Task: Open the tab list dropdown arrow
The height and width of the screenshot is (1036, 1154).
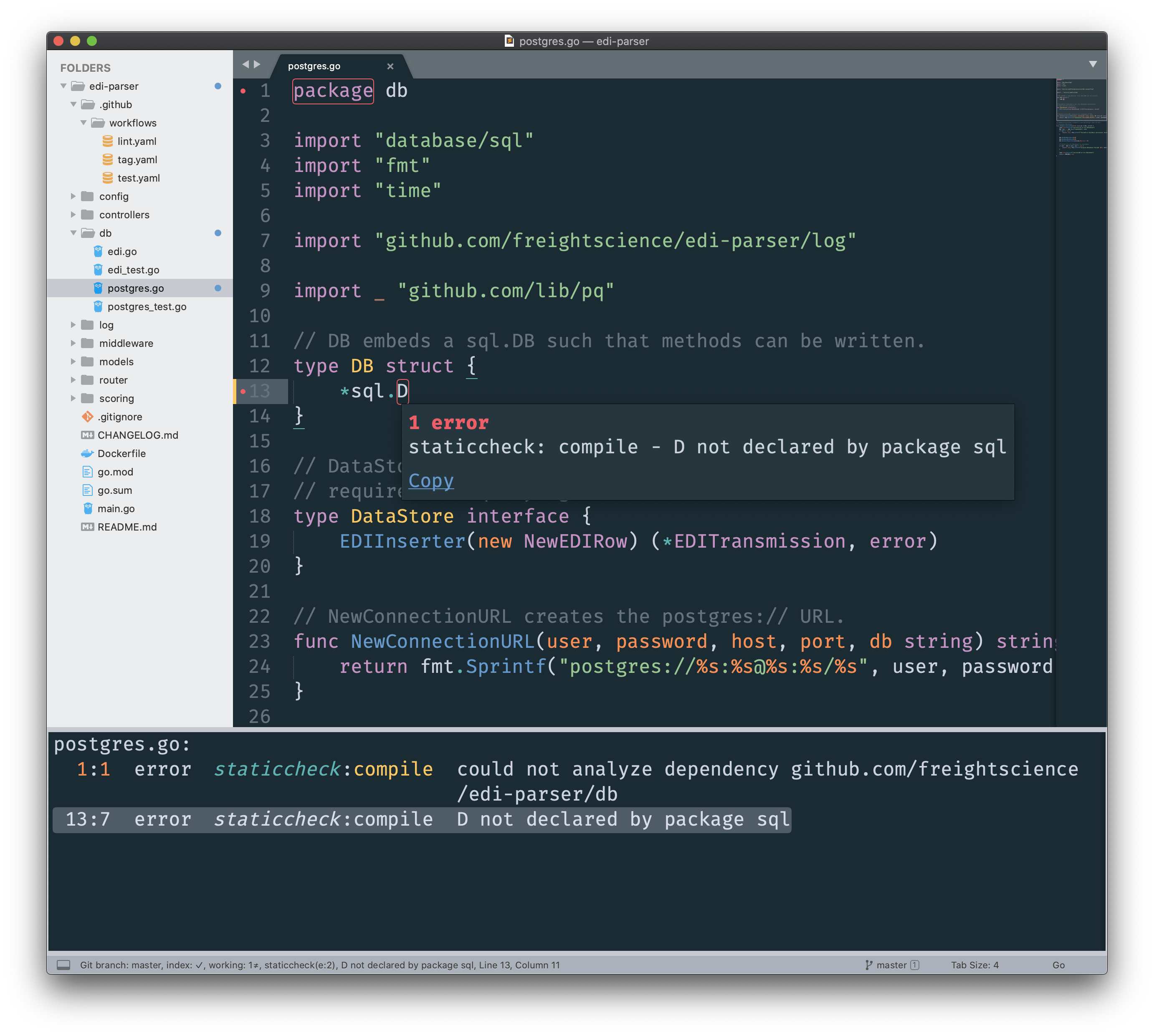Action: [1093, 64]
